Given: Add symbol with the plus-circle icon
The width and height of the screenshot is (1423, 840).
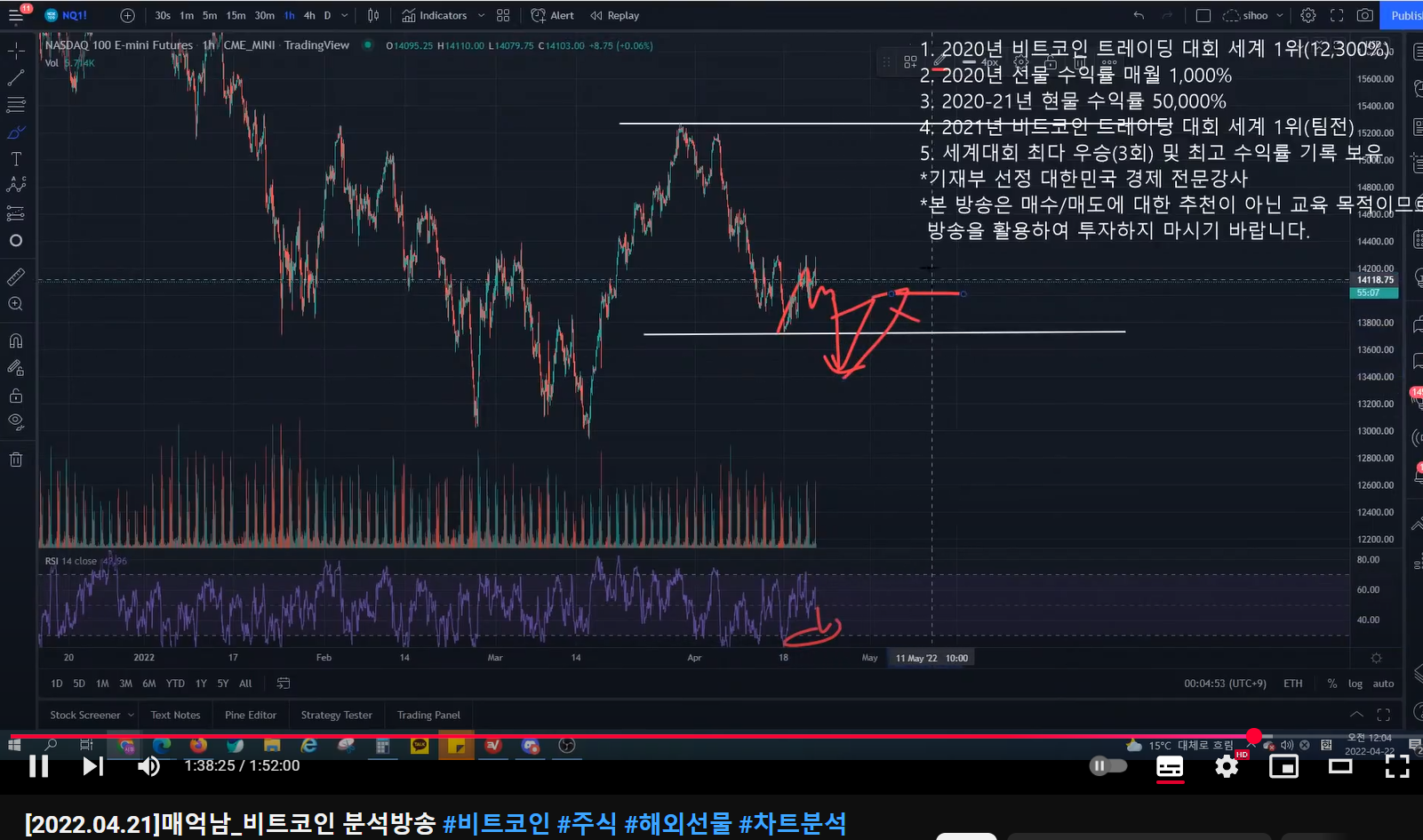Looking at the screenshot, I should (x=127, y=15).
